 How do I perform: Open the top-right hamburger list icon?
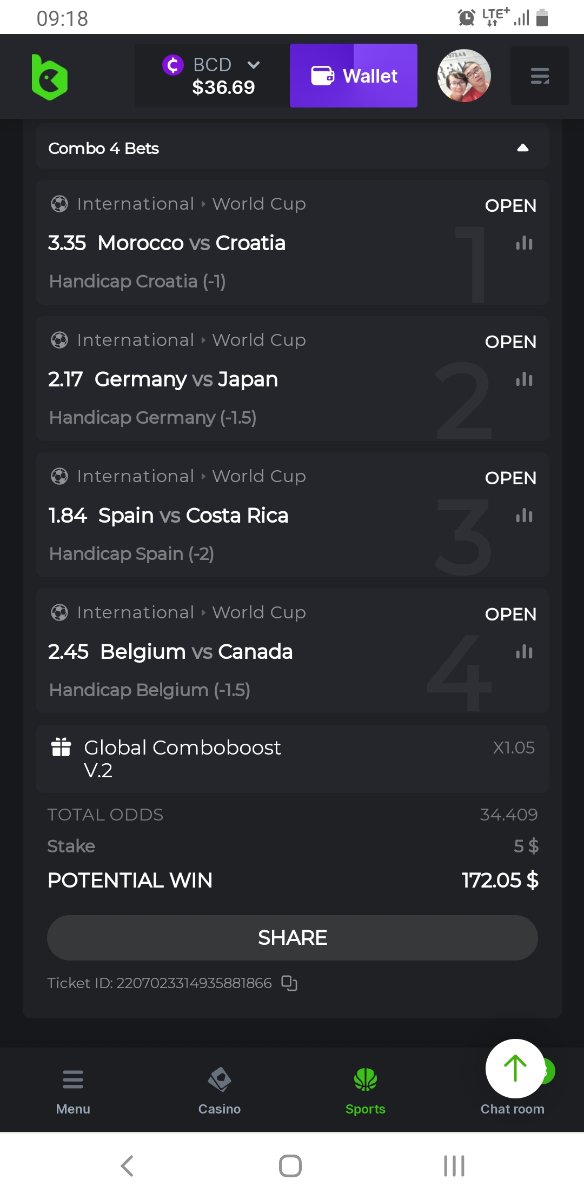click(x=540, y=76)
